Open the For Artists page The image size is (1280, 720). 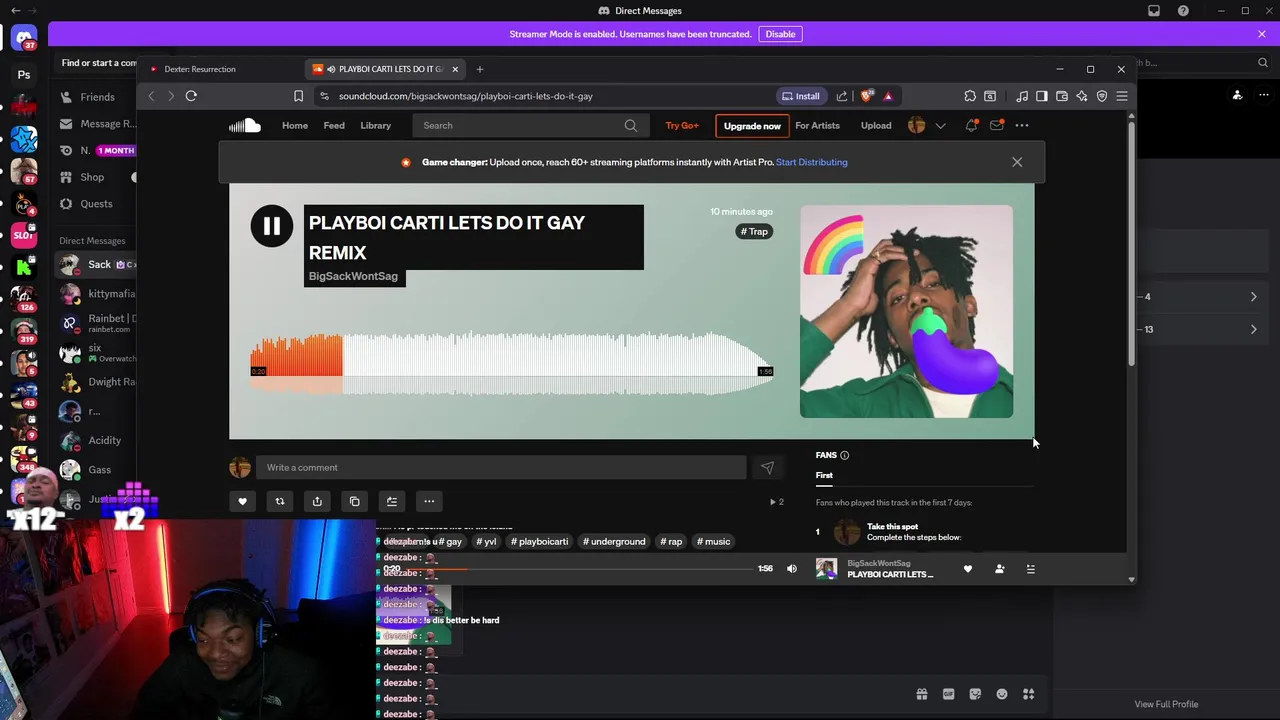(x=817, y=125)
